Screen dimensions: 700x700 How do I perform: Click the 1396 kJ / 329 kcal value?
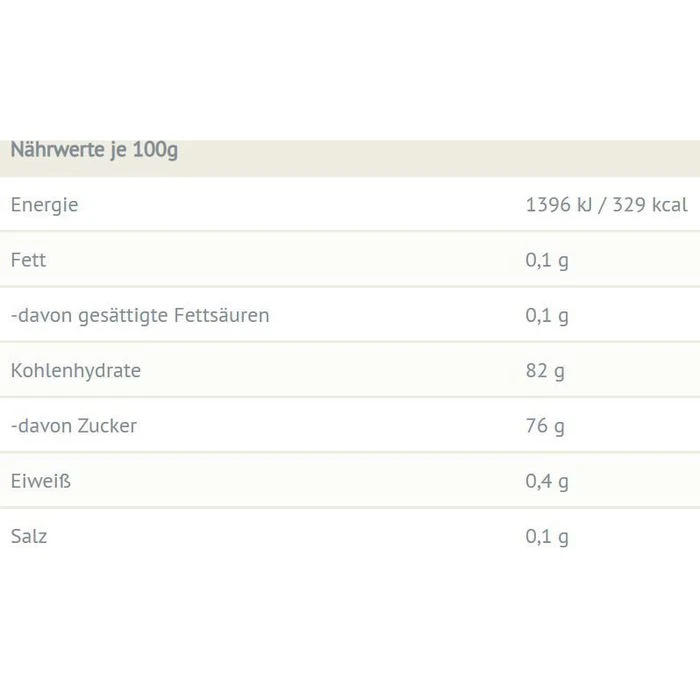click(x=606, y=205)
